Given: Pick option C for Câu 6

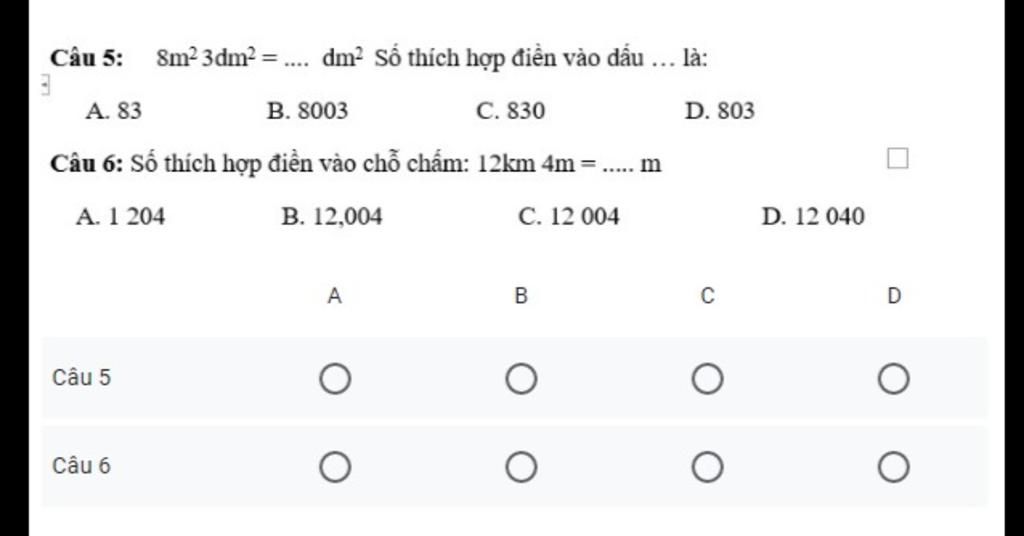Looking at the screenshot, I should coord(707,467).
